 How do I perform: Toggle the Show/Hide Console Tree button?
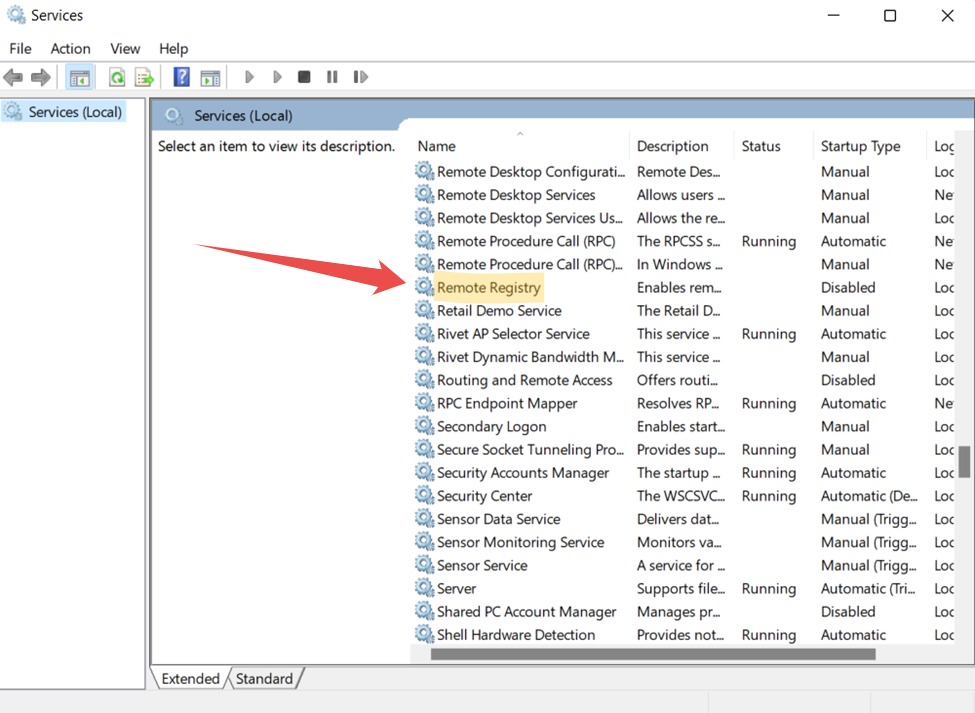click(x=79, y=77)
